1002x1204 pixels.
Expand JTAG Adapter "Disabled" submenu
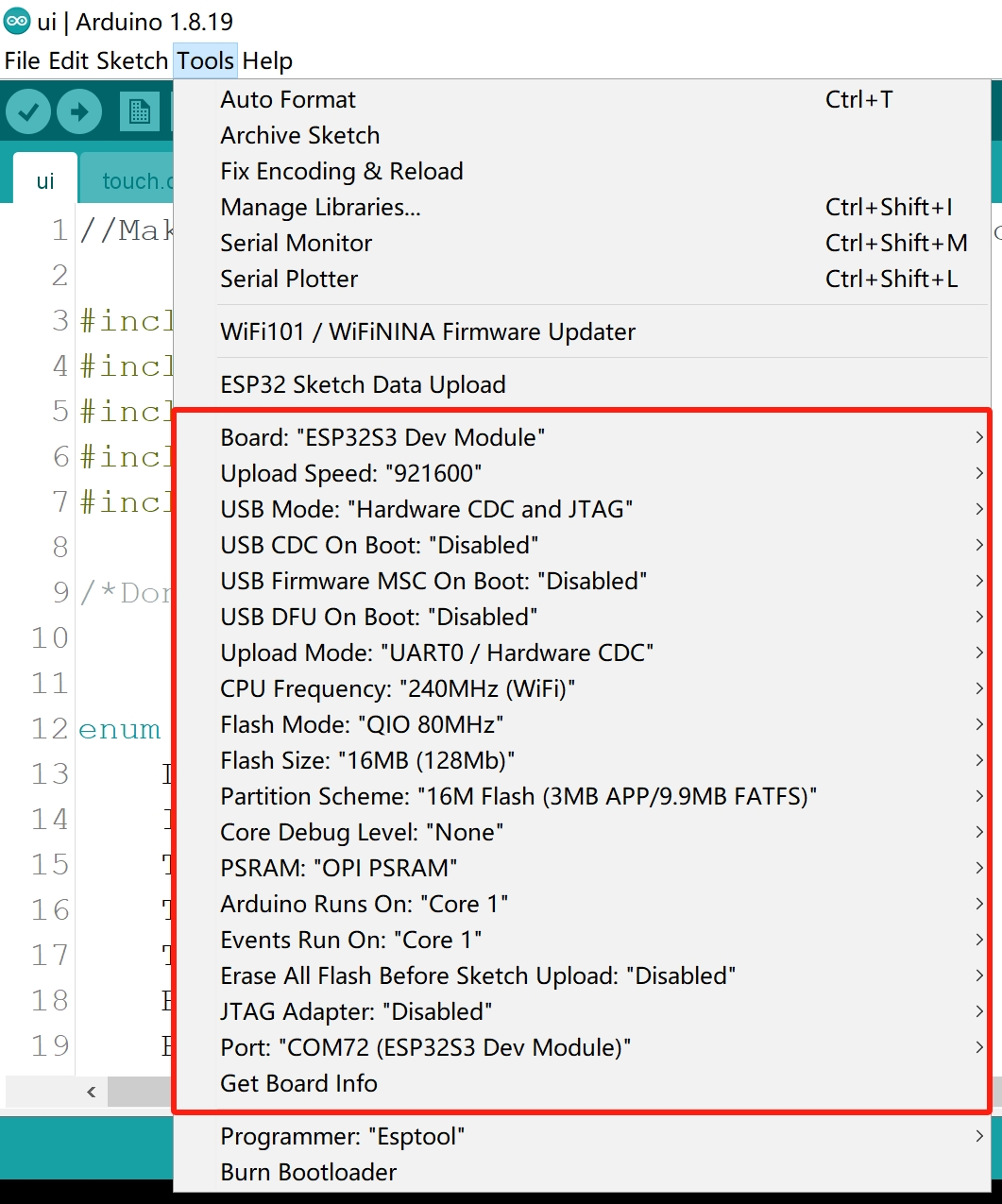(582, 1011)
